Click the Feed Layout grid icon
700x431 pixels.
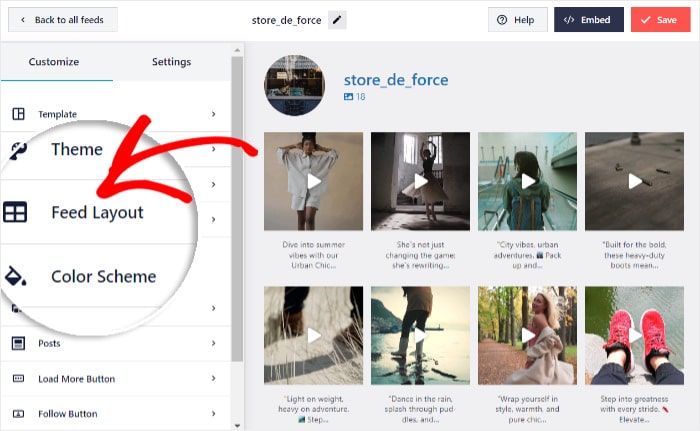(15, 212)
